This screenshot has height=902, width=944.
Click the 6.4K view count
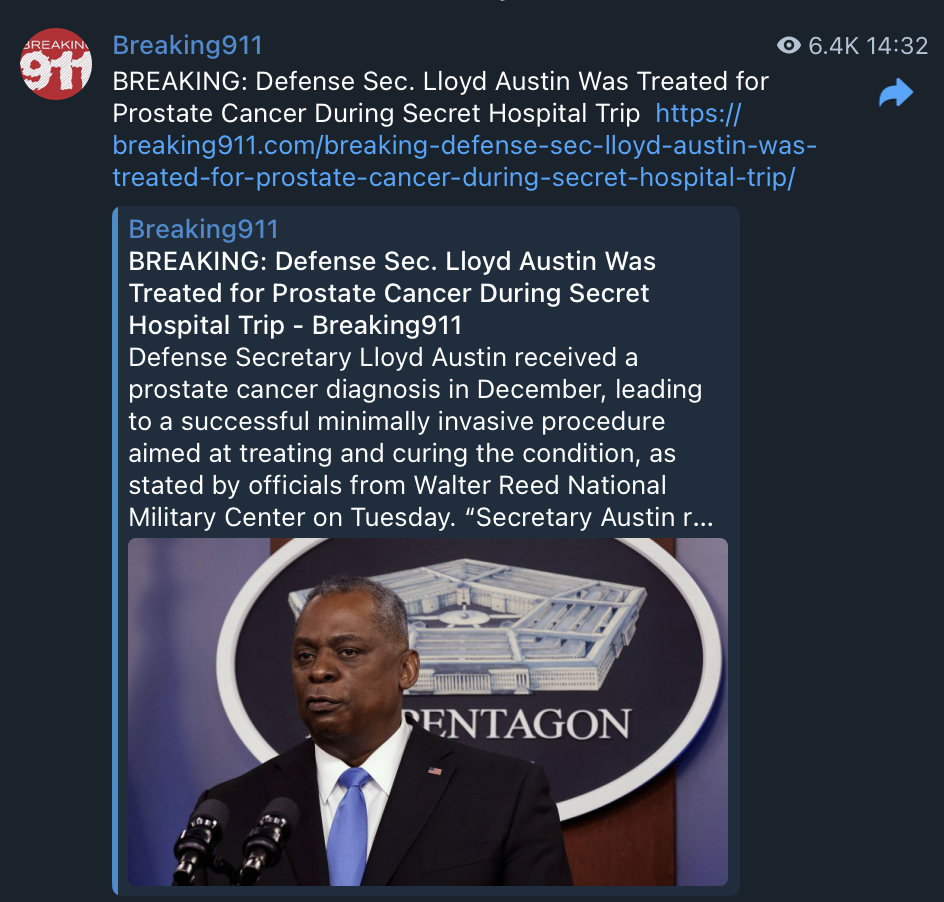click(833, 46)
